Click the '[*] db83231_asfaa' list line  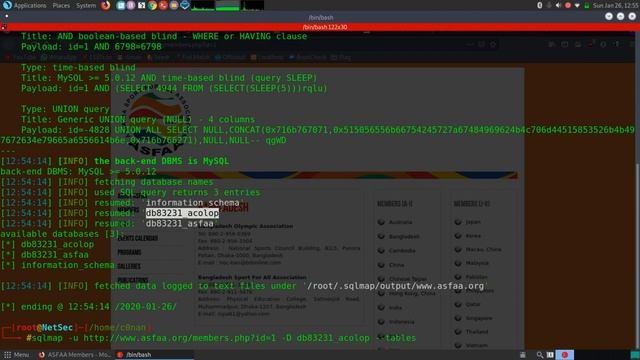click(44, 255)
